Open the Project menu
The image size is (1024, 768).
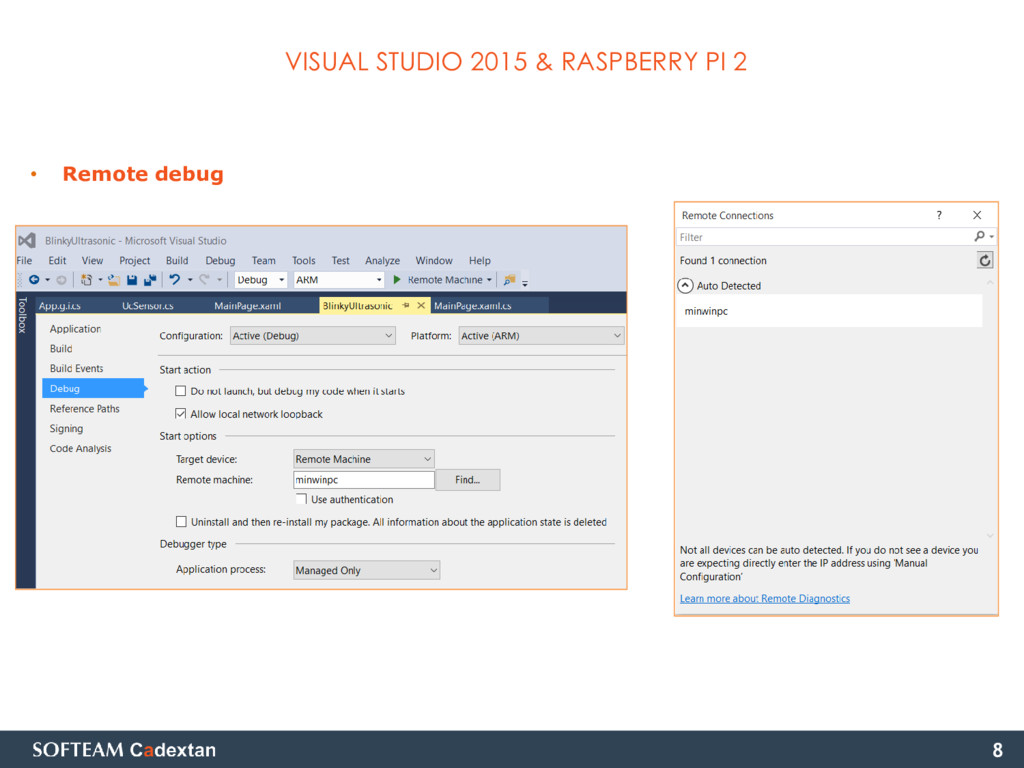tap(135, 261)
